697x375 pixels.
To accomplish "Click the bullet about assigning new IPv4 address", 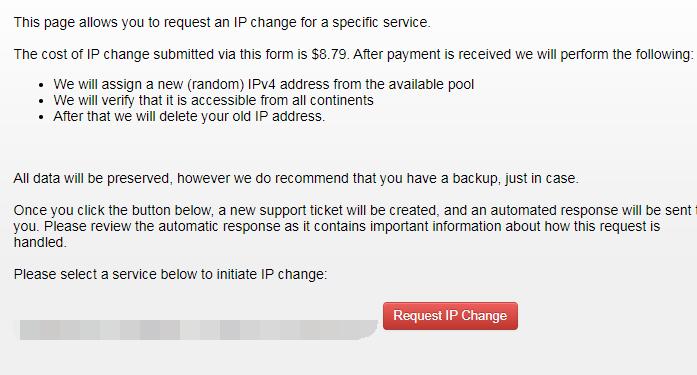I will 264,84.
